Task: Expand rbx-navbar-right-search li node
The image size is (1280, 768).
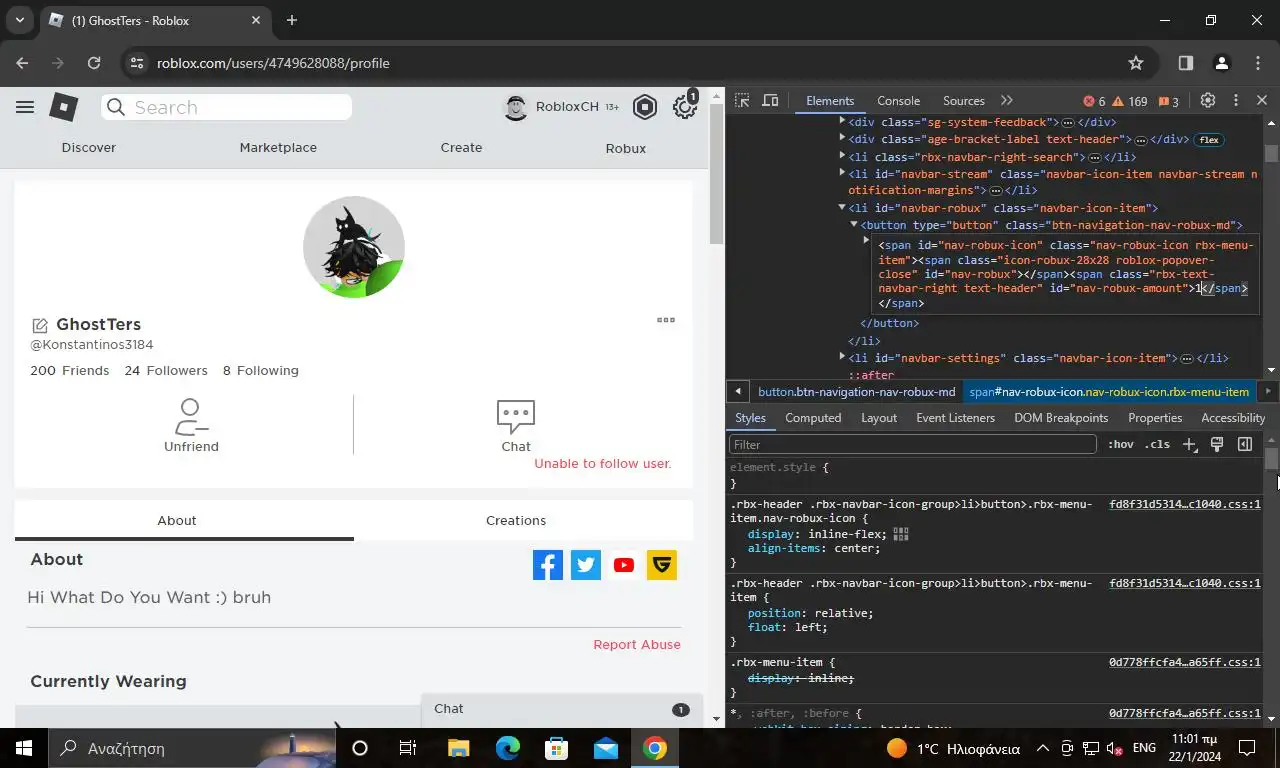Action: coord(842,156)
